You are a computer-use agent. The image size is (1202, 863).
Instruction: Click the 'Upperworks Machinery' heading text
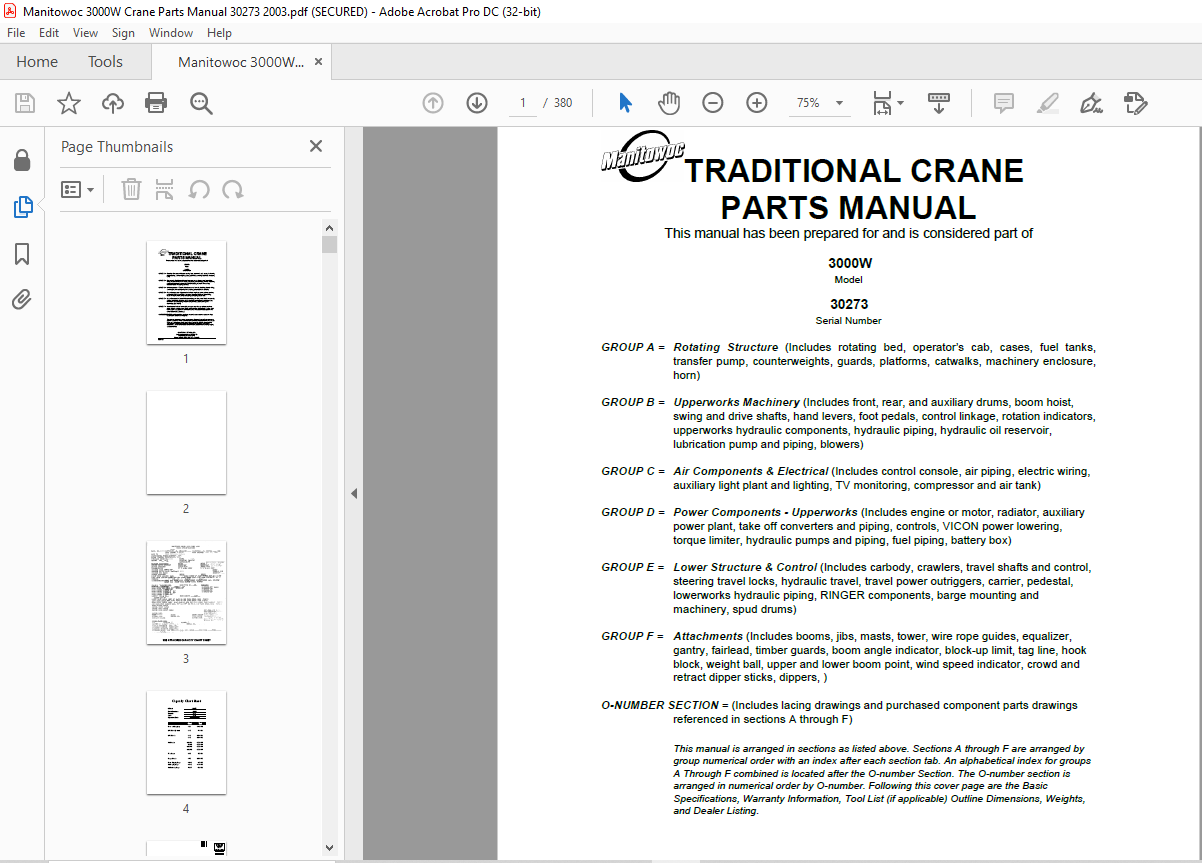[x=736, y=402]
